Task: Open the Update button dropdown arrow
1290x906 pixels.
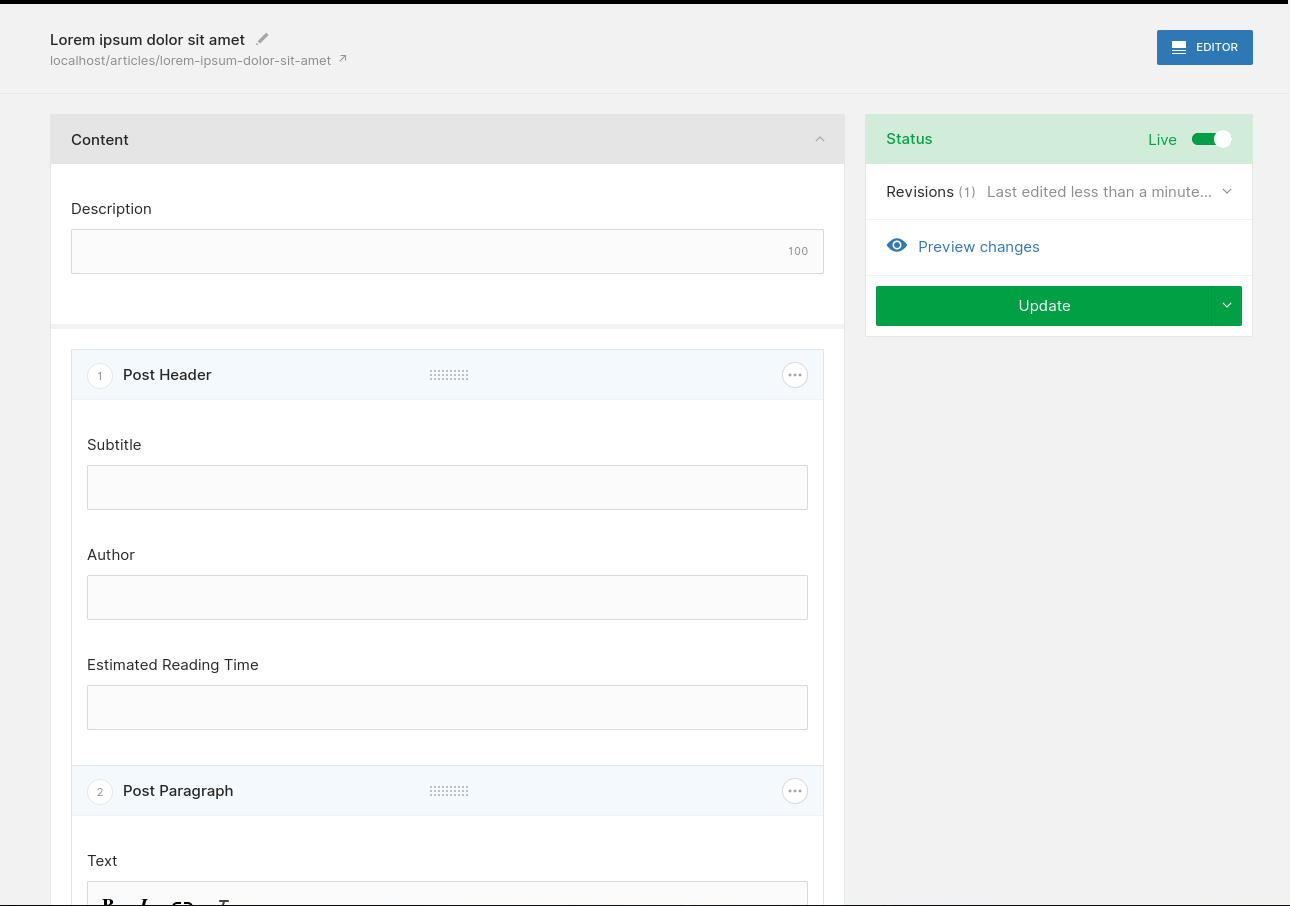Action: [x=1227, y=306]
